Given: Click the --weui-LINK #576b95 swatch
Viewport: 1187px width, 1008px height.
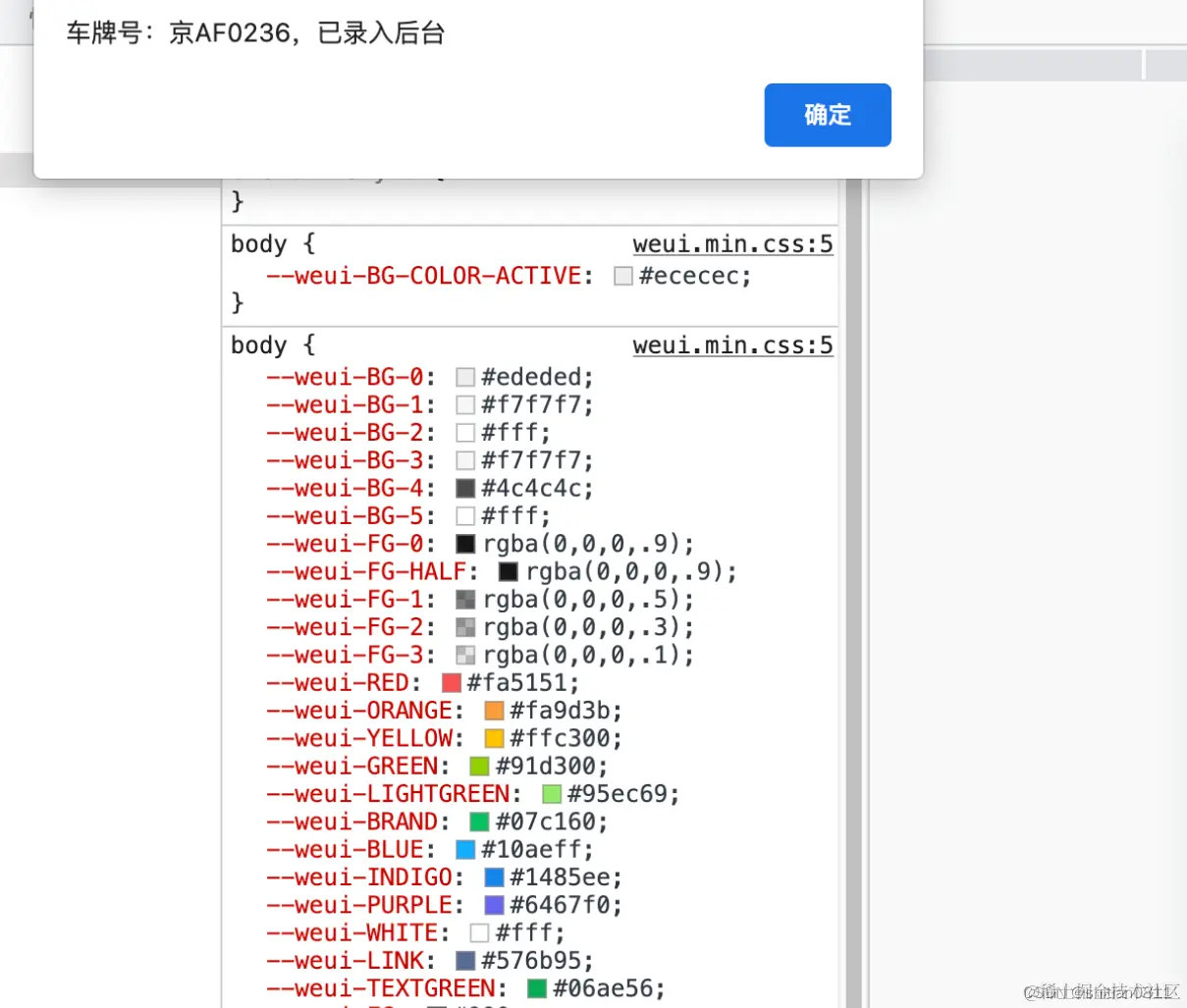Looking at the screenshot, I should (465, 961).
